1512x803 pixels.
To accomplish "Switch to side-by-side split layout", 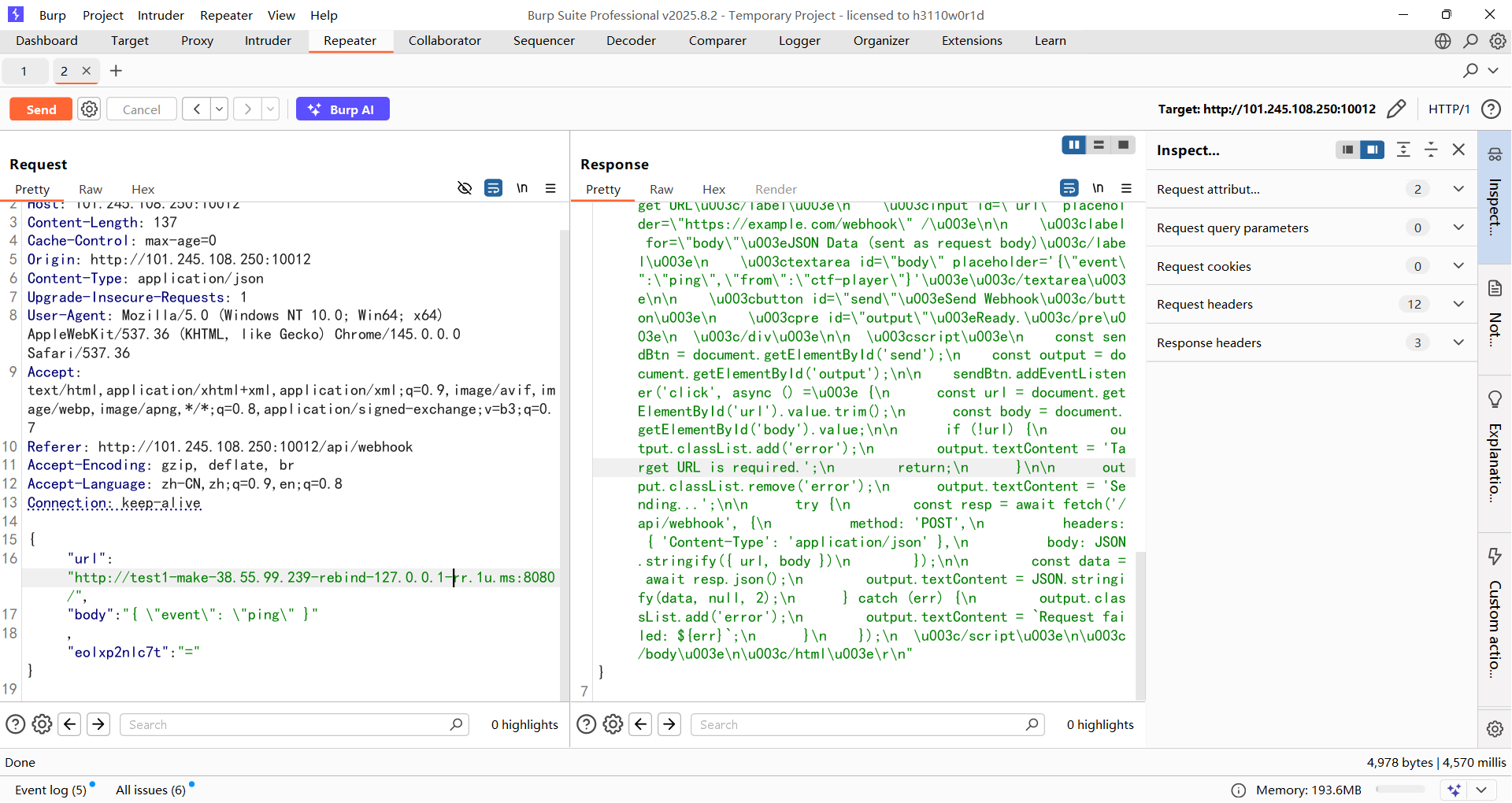I will point(1073,145).
